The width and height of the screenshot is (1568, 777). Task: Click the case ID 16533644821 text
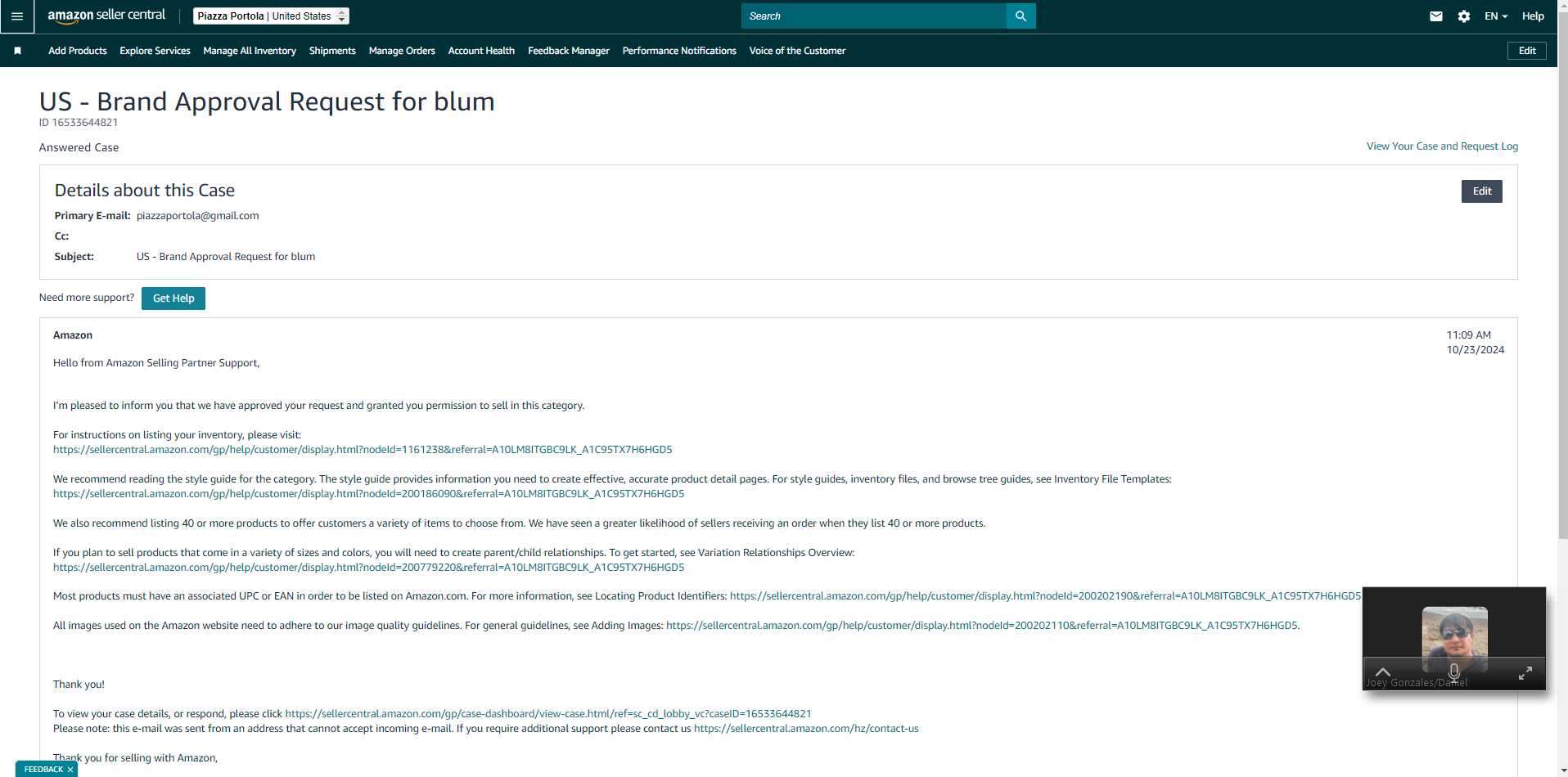pyautogui.click(x=79, y=123)
